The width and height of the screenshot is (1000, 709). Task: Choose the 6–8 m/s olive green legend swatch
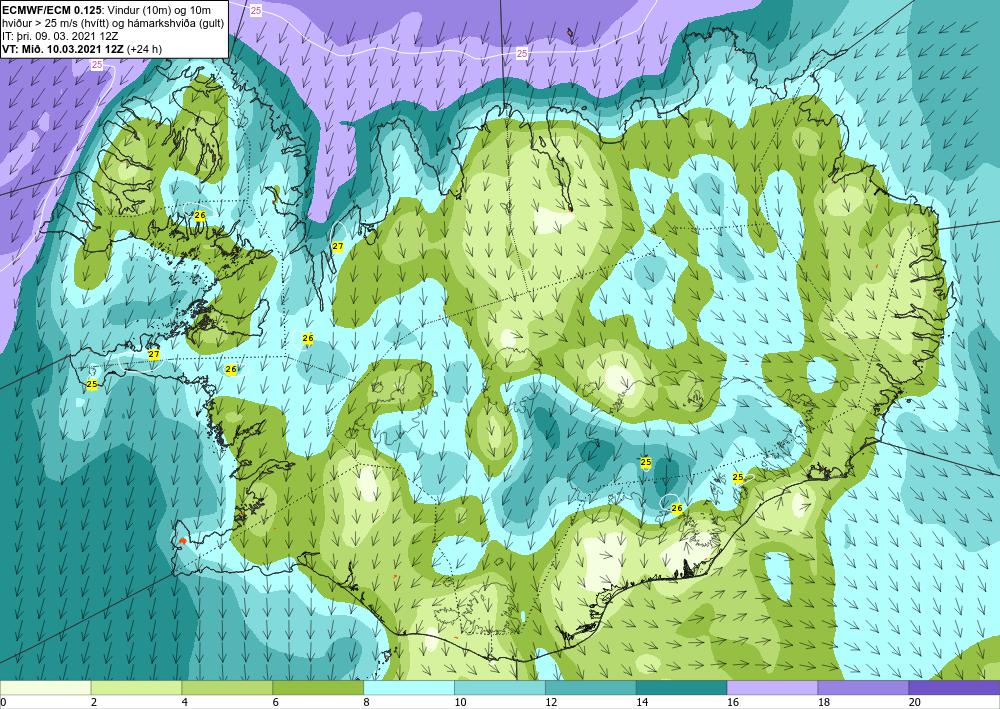click(318, 688)
